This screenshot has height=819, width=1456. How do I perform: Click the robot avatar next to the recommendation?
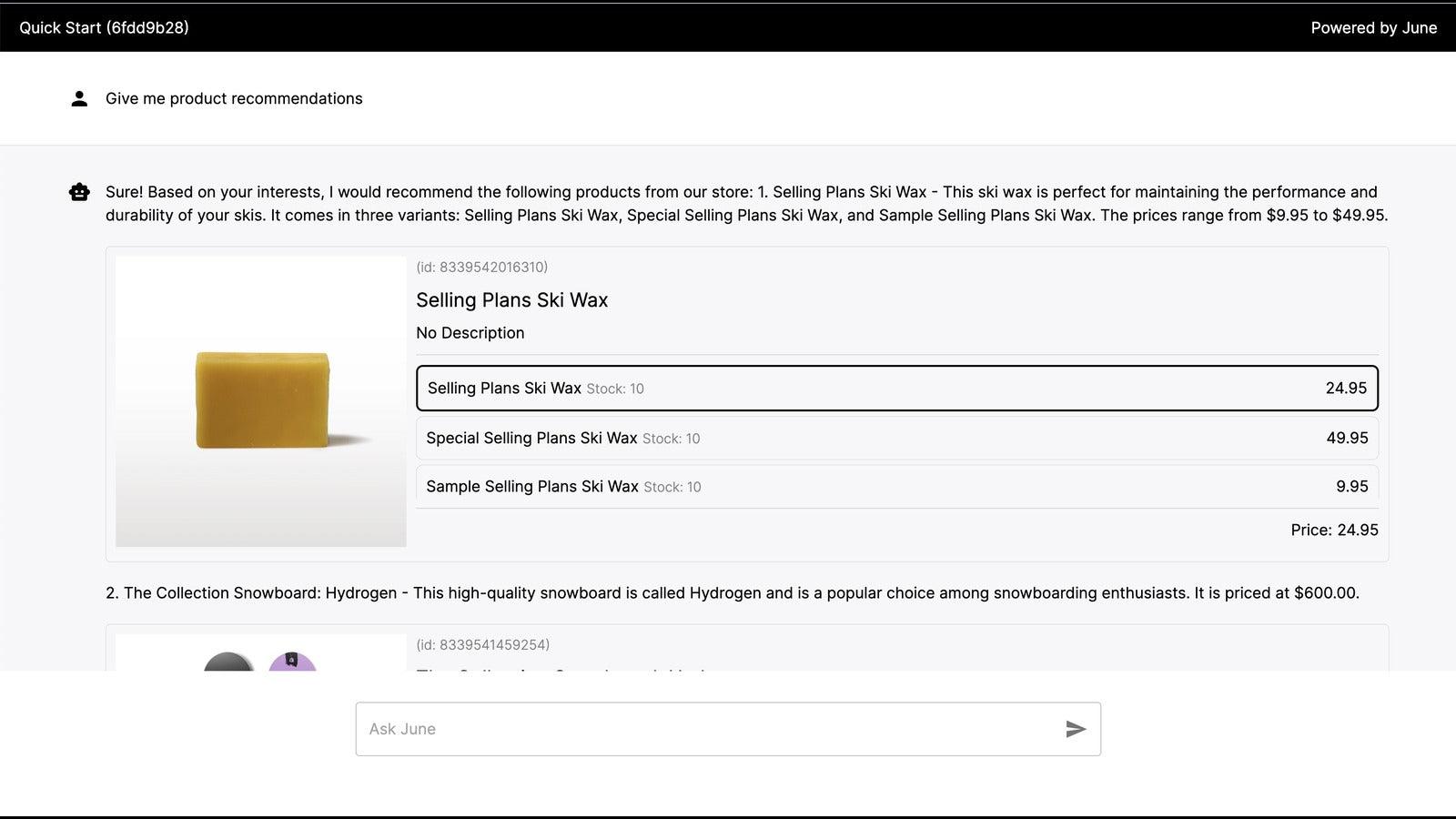79,191
